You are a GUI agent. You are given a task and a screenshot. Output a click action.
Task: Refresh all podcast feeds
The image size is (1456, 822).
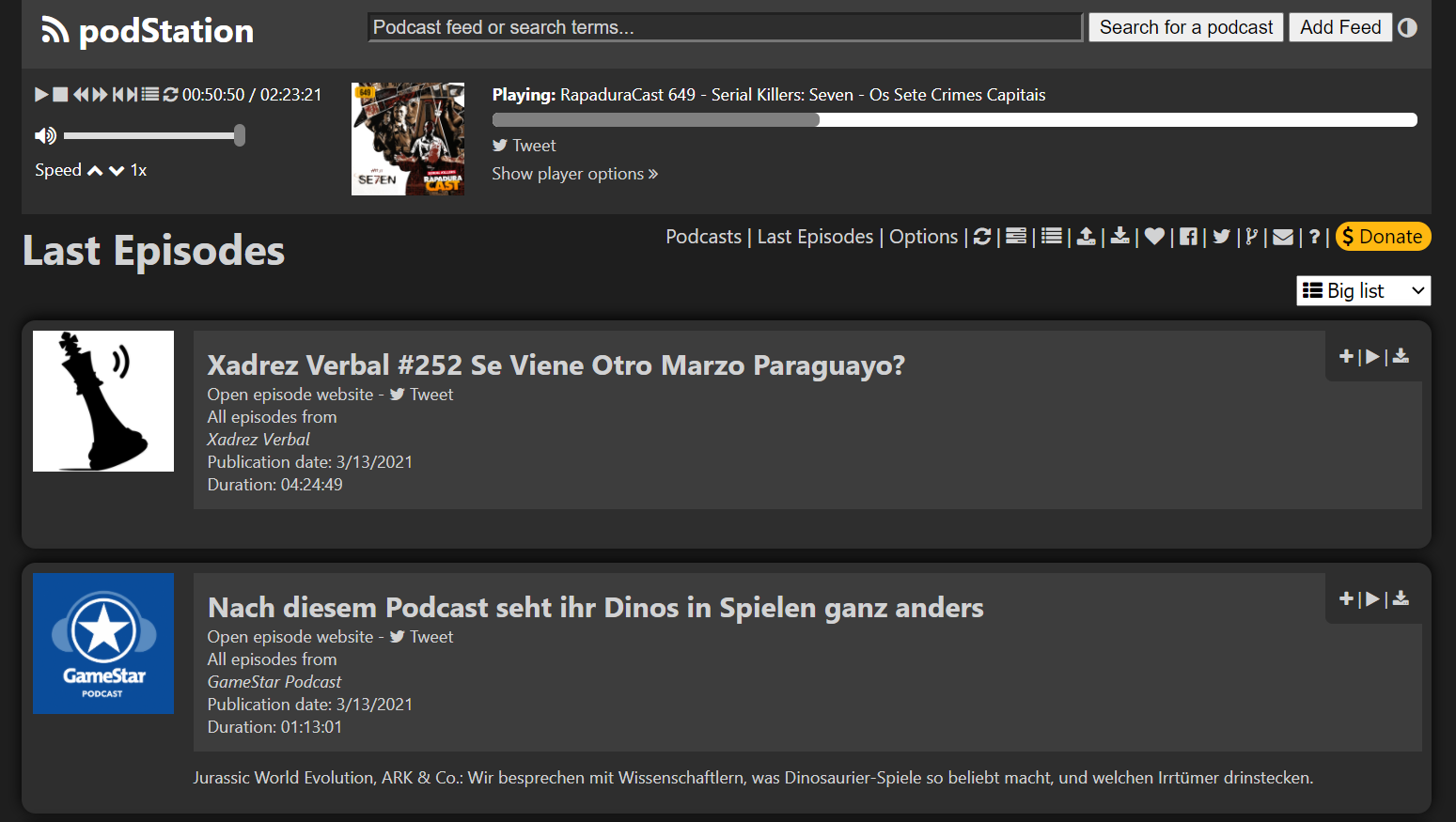pos(982,236)
